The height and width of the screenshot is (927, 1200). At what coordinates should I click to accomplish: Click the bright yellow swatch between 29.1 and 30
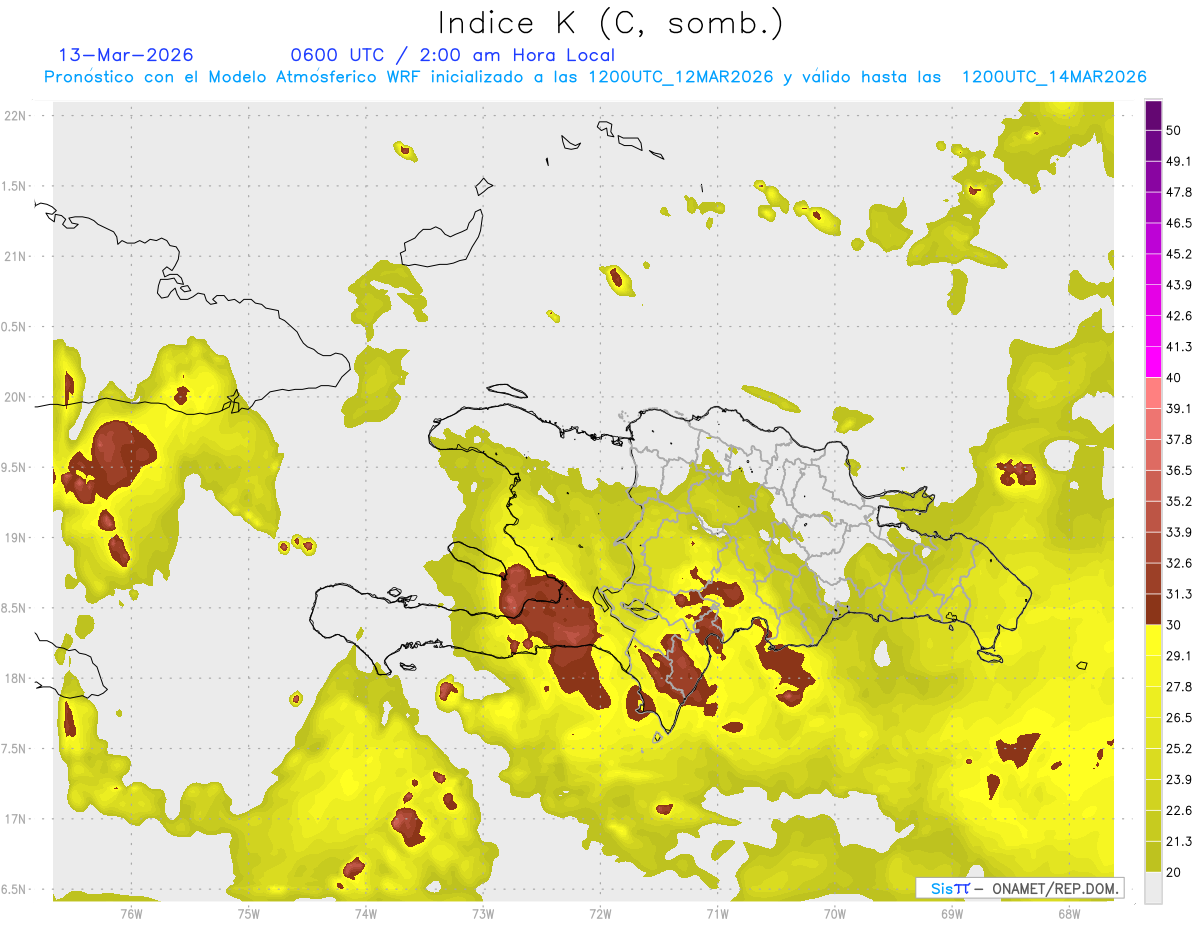pyautogui.click(x=1153, y=640)
